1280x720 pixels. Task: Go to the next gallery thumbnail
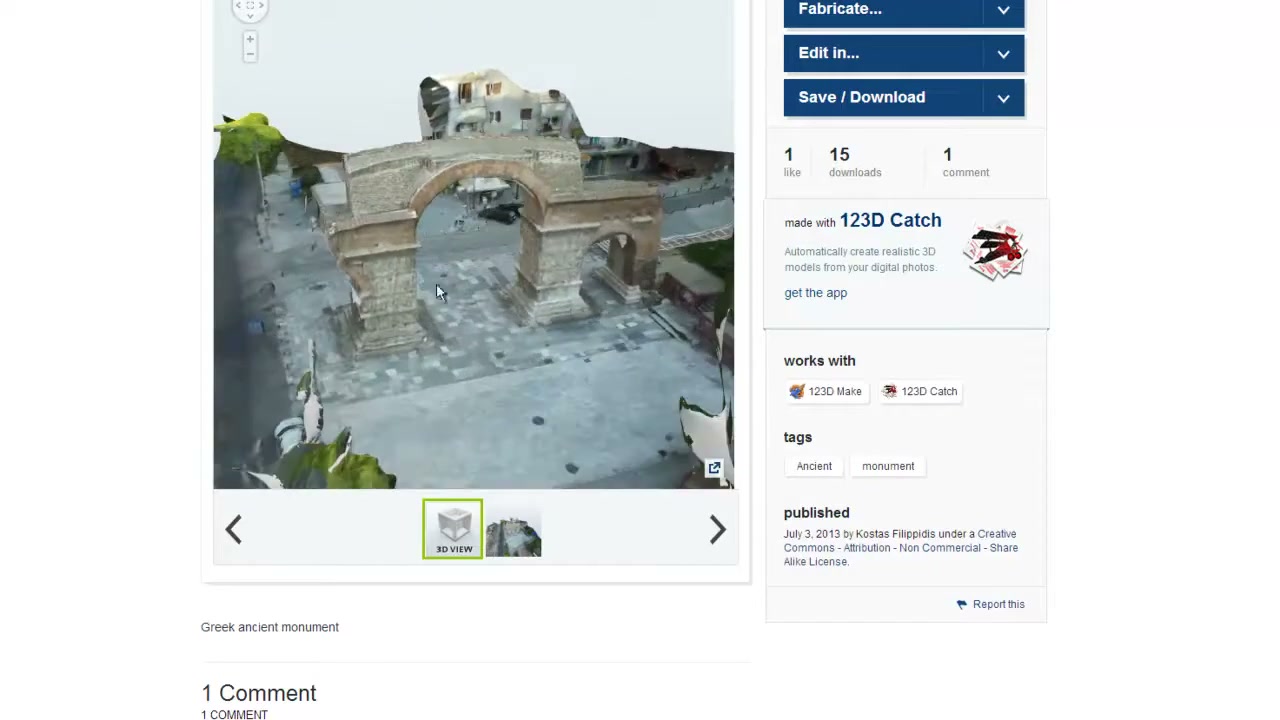click(x=717, y=529)
